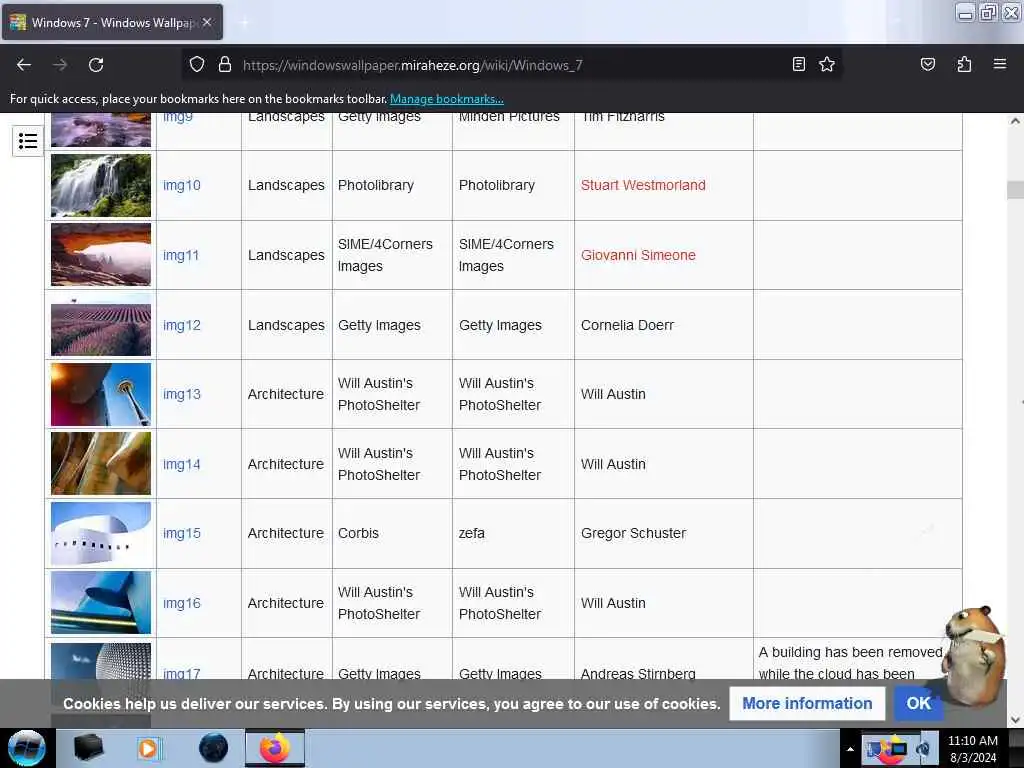Open the taskbar clock showing 11:10 AM
The width and height of the screenshot is (1024, 768).
pos(972,748)
